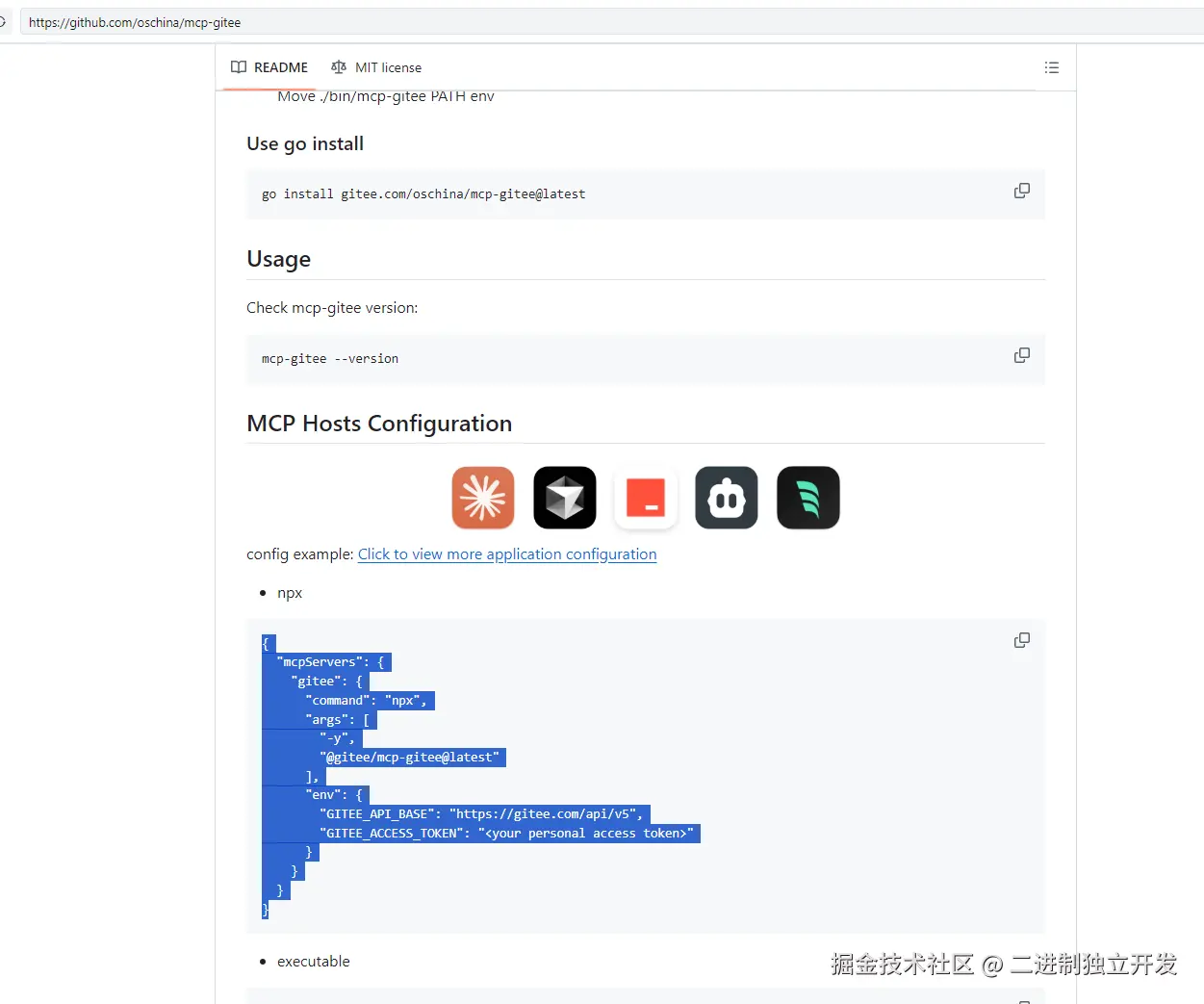Click the Use go install heading
Screen dimensions: 1204x1004
tap(305, 143)
